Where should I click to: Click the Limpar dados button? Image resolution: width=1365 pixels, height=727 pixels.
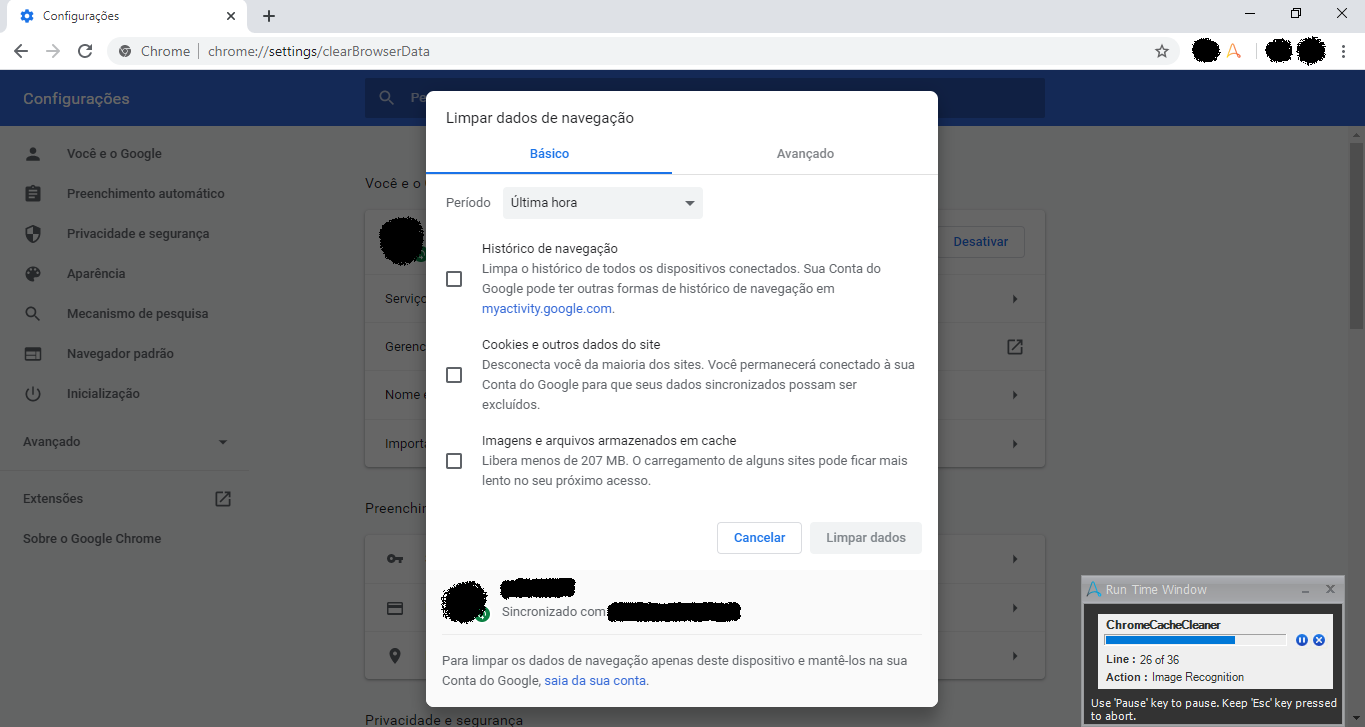pos(866,538)
